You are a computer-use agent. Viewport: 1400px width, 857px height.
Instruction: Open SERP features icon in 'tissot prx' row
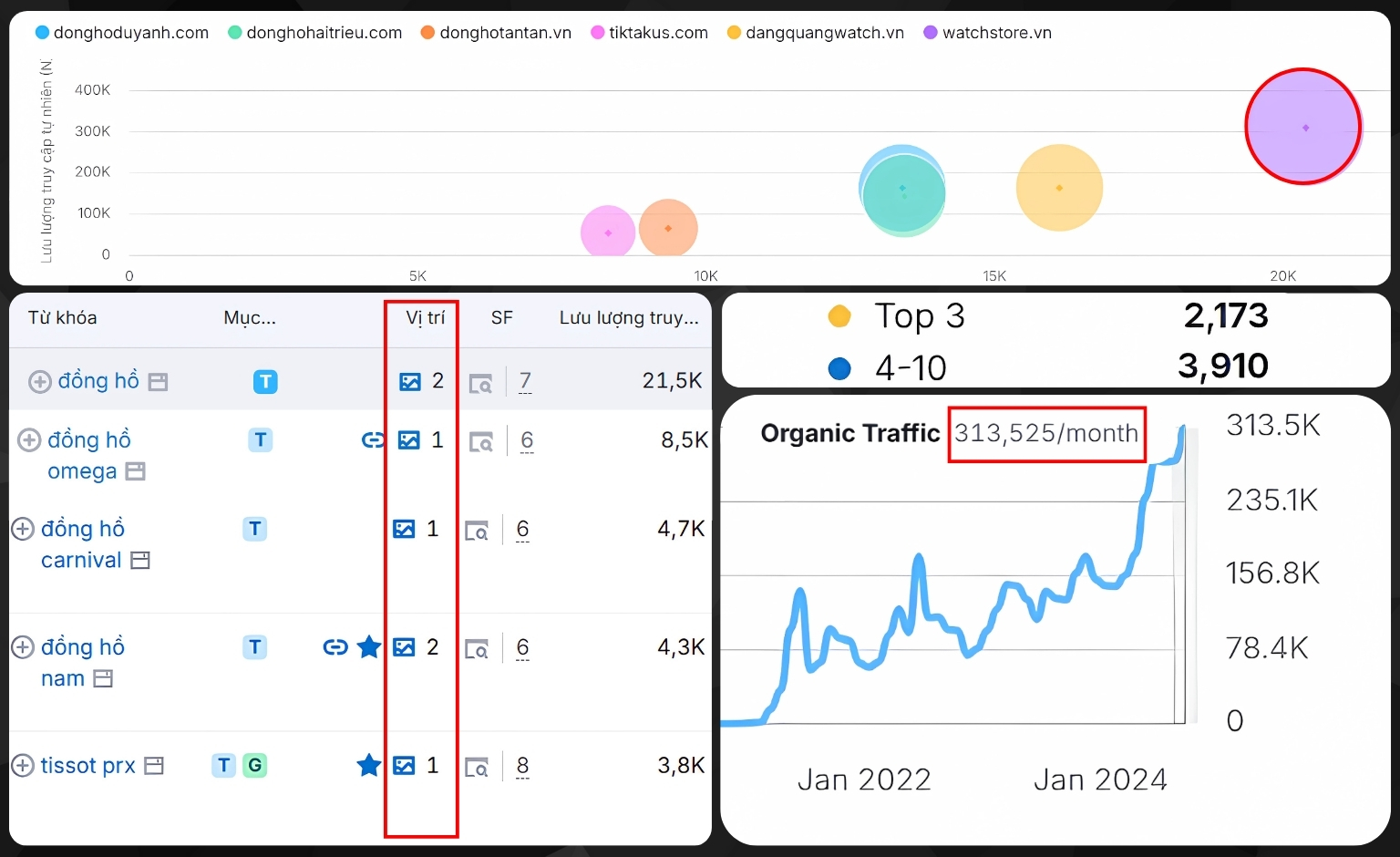[477, 767]
